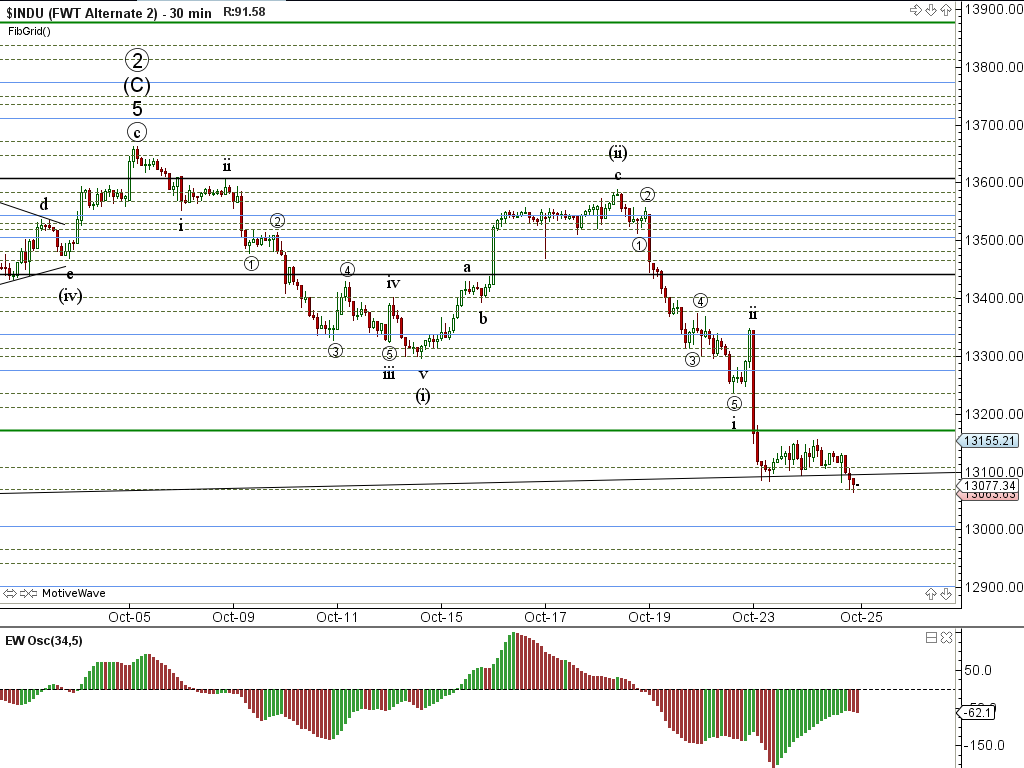This screenshot has height=768, width=1024.
Task: Click the top-right down arrow icon
Action: pos(930,10)
